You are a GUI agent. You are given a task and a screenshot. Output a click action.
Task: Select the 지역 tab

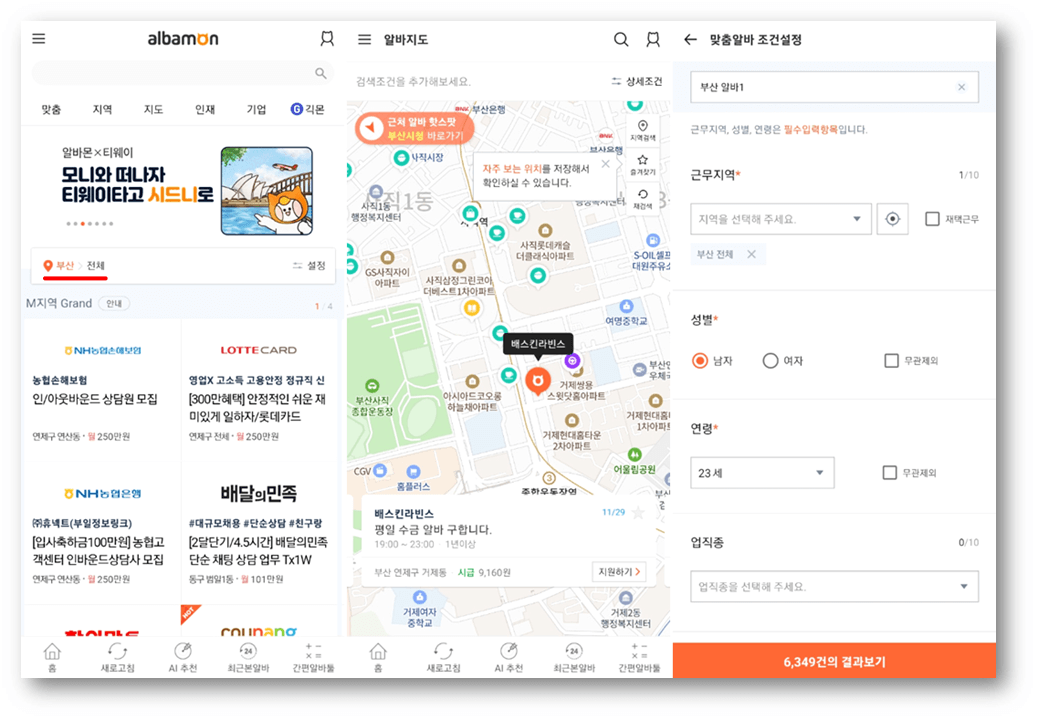click(x=102, y=109)
